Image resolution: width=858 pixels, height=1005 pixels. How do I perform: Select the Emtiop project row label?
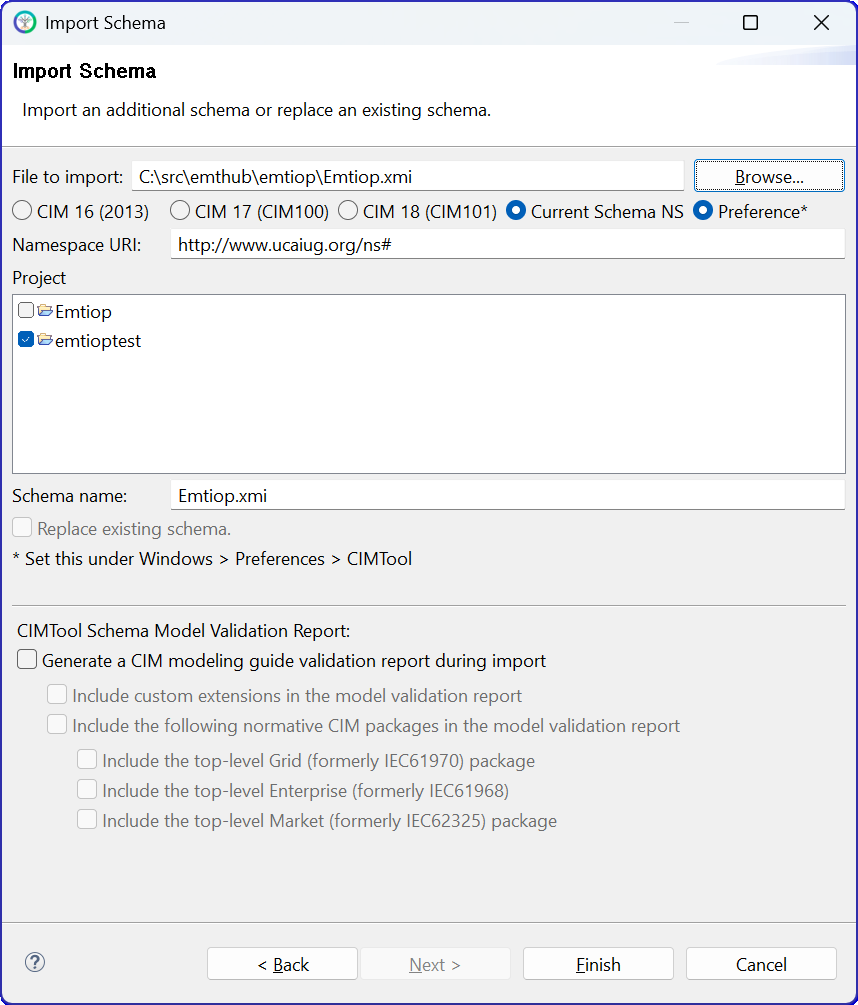(x=83, y=311)
